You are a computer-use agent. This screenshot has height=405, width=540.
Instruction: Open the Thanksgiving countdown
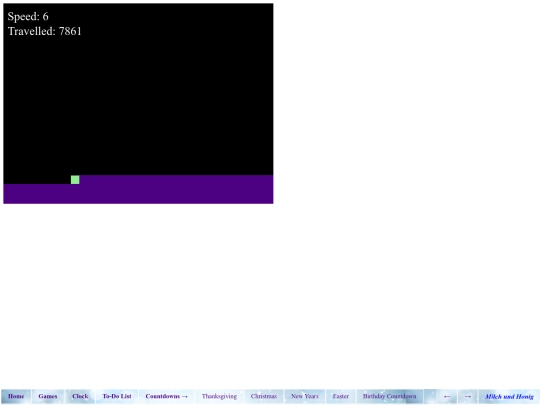point(219,396)
